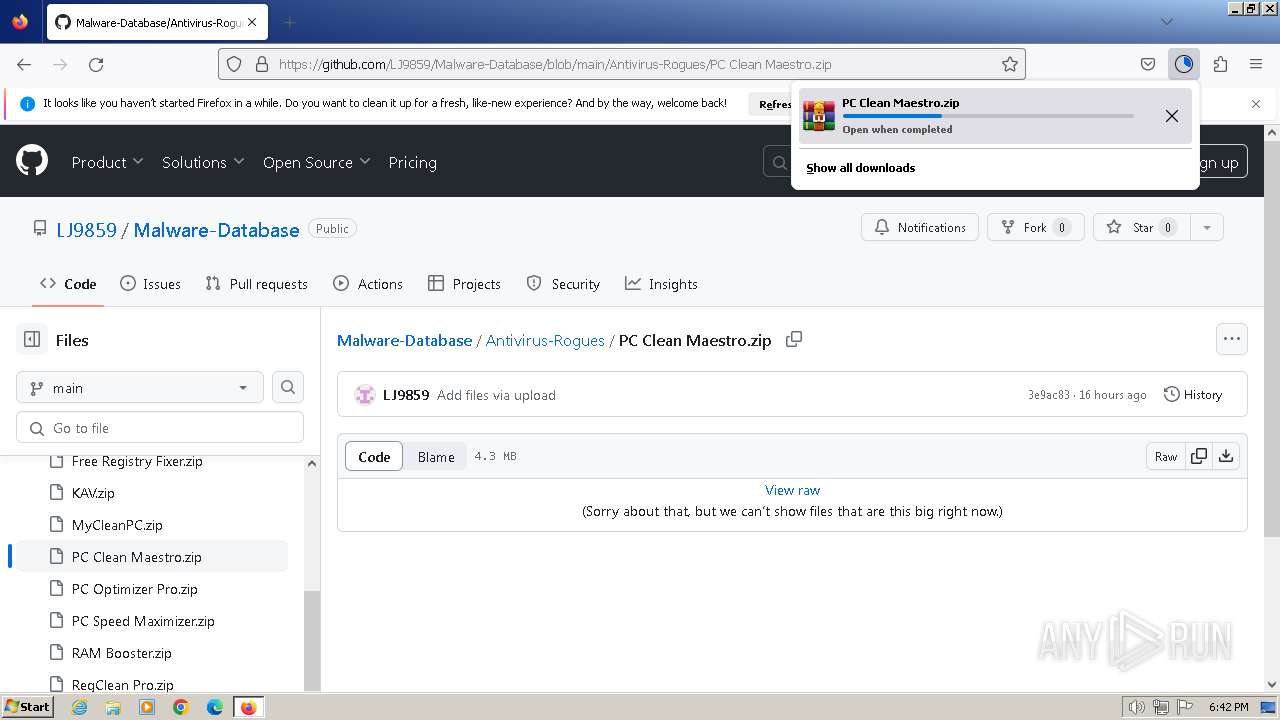1280x720 pixels.
Task: Open the Projects tab
Action: (464, 284)
